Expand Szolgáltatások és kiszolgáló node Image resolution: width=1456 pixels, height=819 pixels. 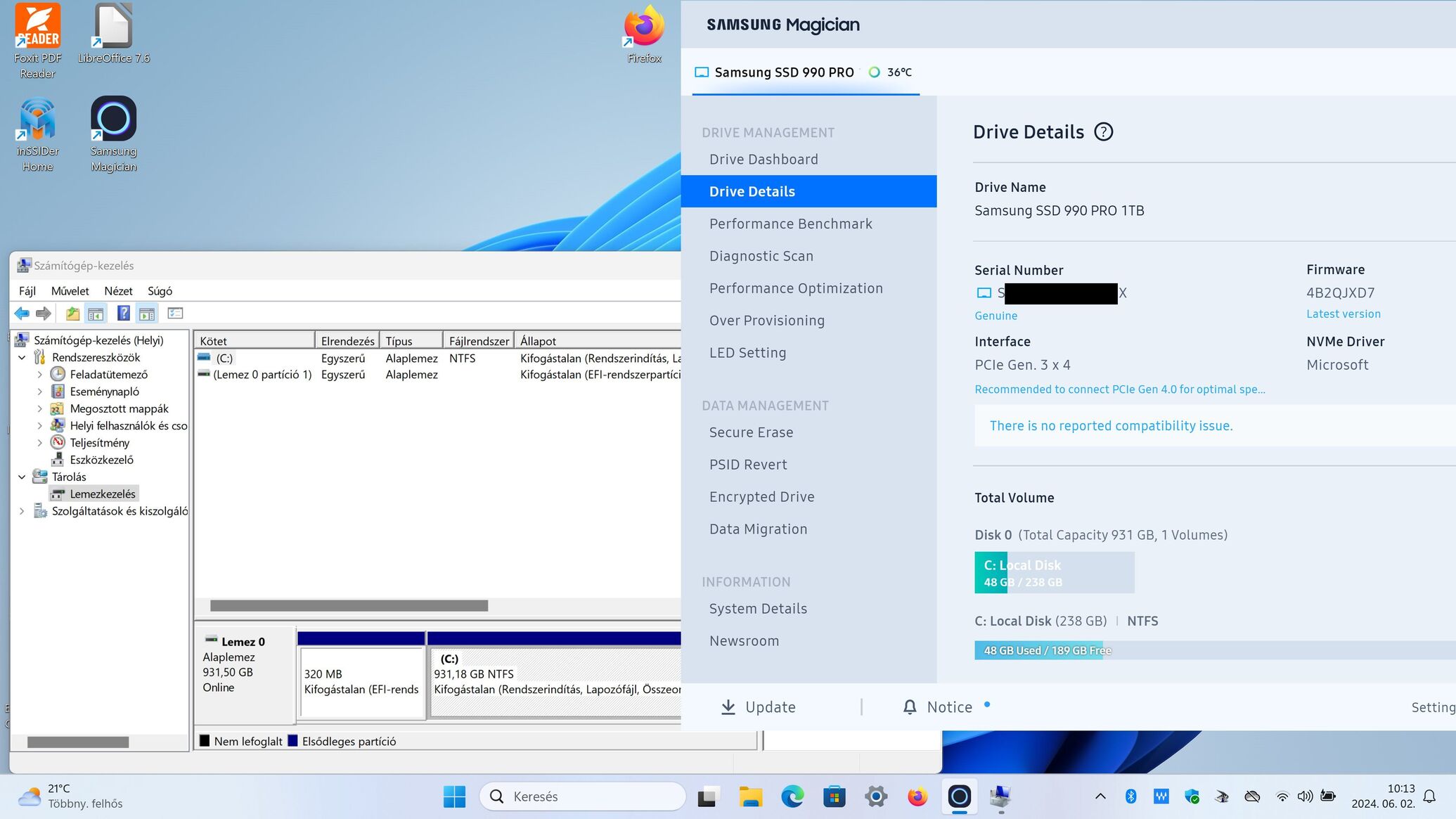(x=22, y=511)
